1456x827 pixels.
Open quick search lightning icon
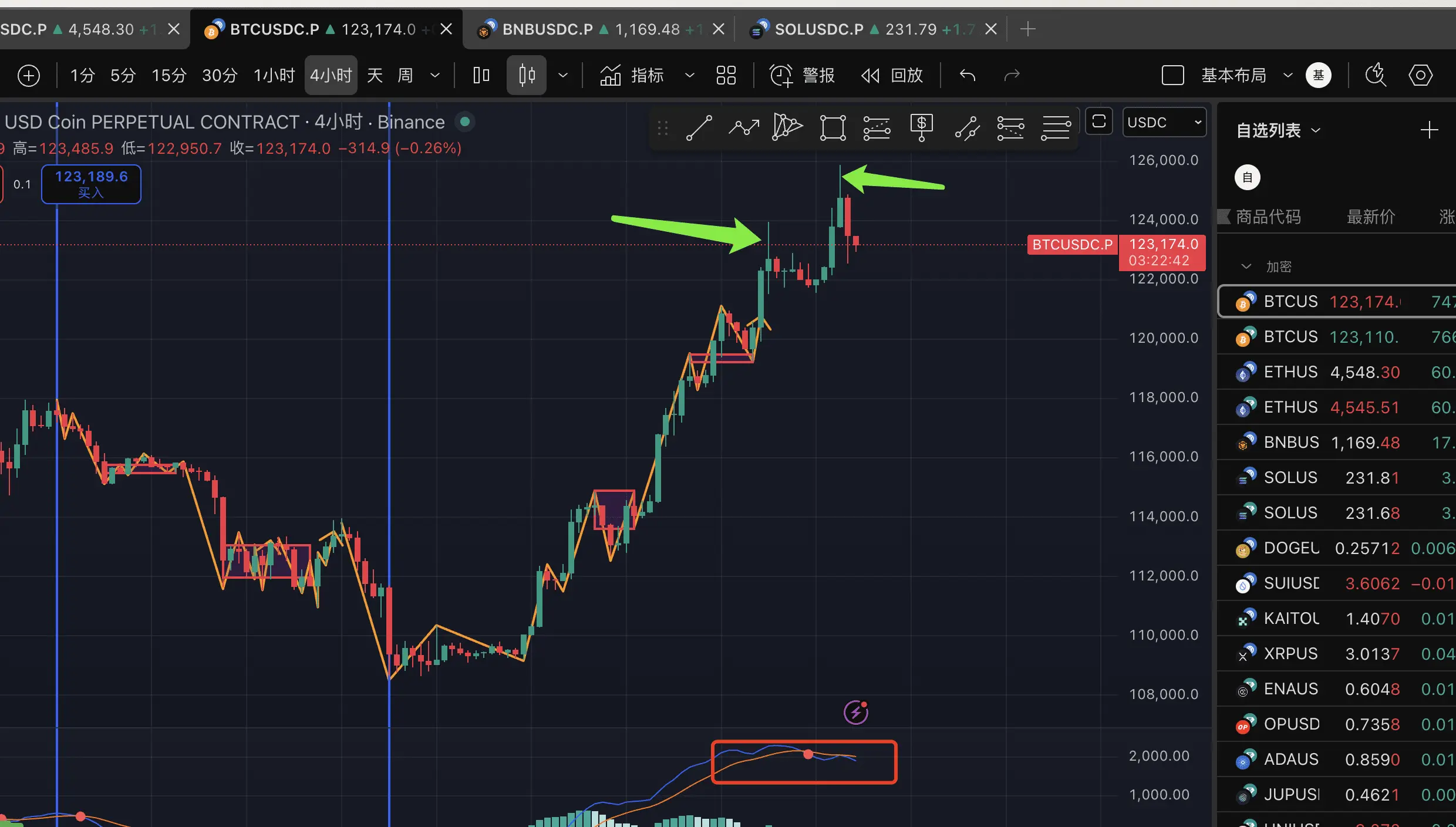click(1376, 75)
